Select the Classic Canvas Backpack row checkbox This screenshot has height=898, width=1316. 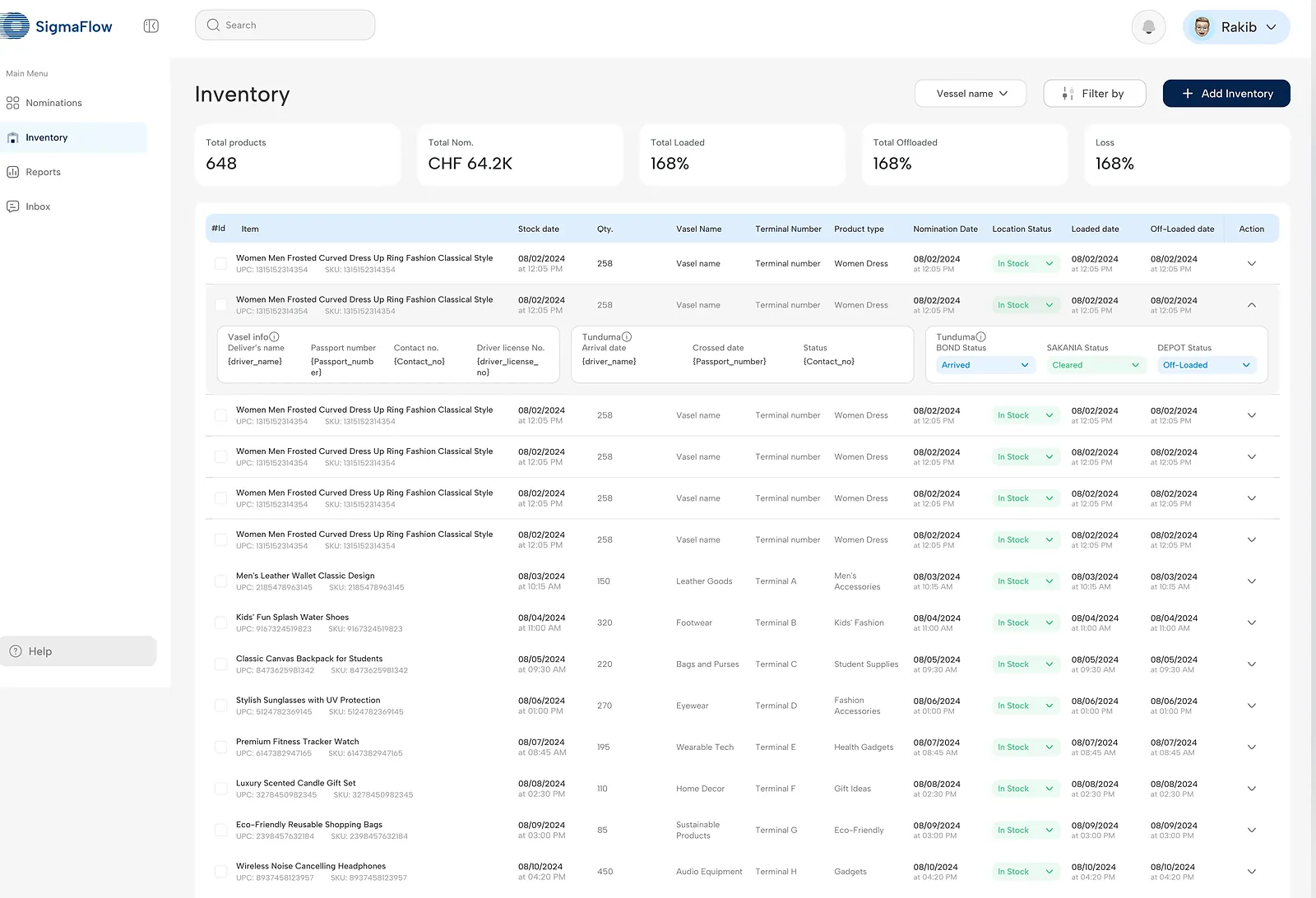tap(220, 664)
